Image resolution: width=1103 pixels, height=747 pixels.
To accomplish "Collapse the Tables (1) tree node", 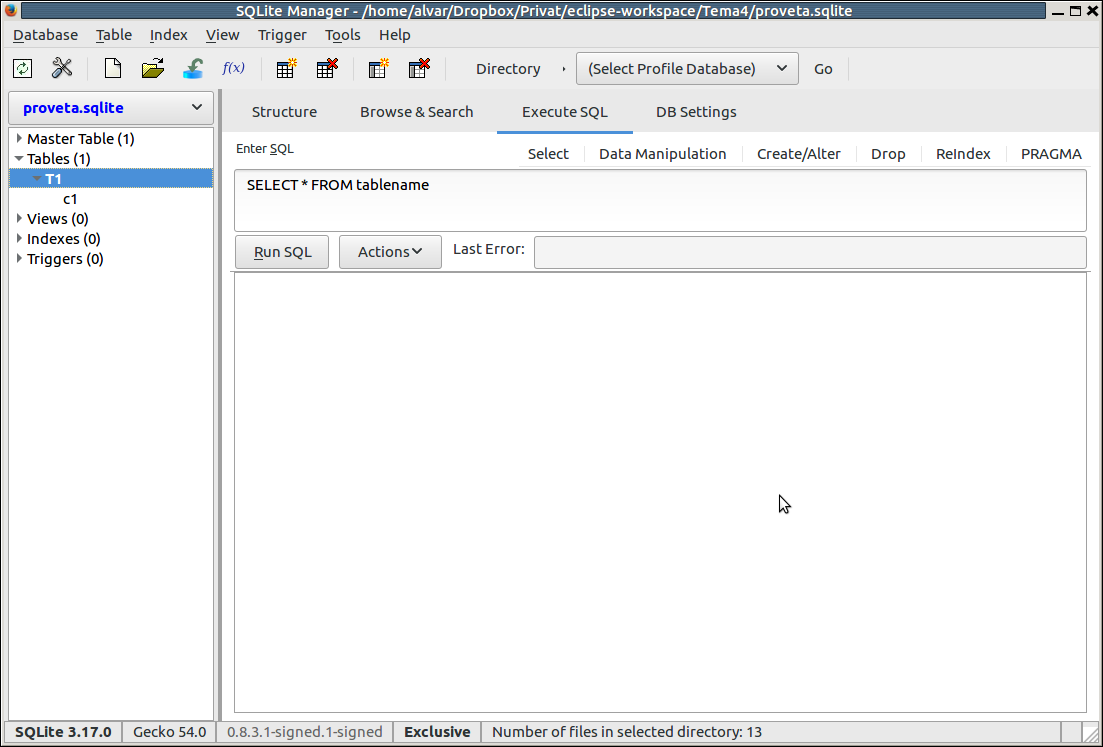I will click(19, 159).
